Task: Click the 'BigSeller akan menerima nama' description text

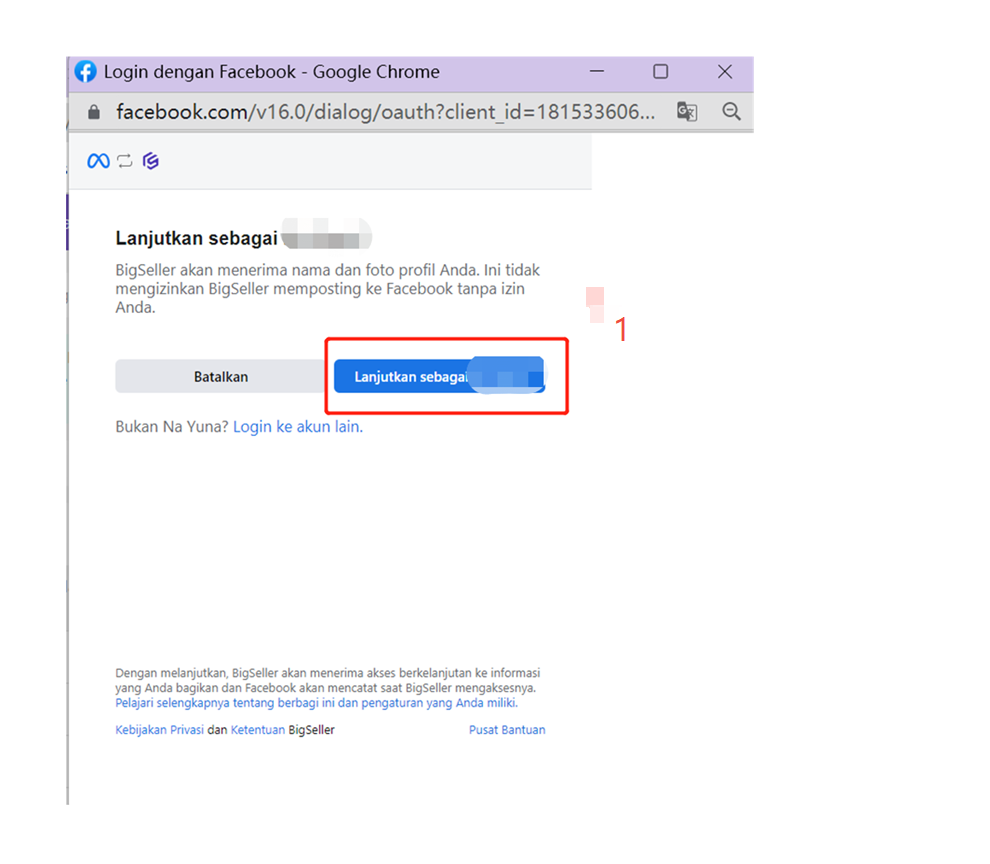Action: [328, 289]
